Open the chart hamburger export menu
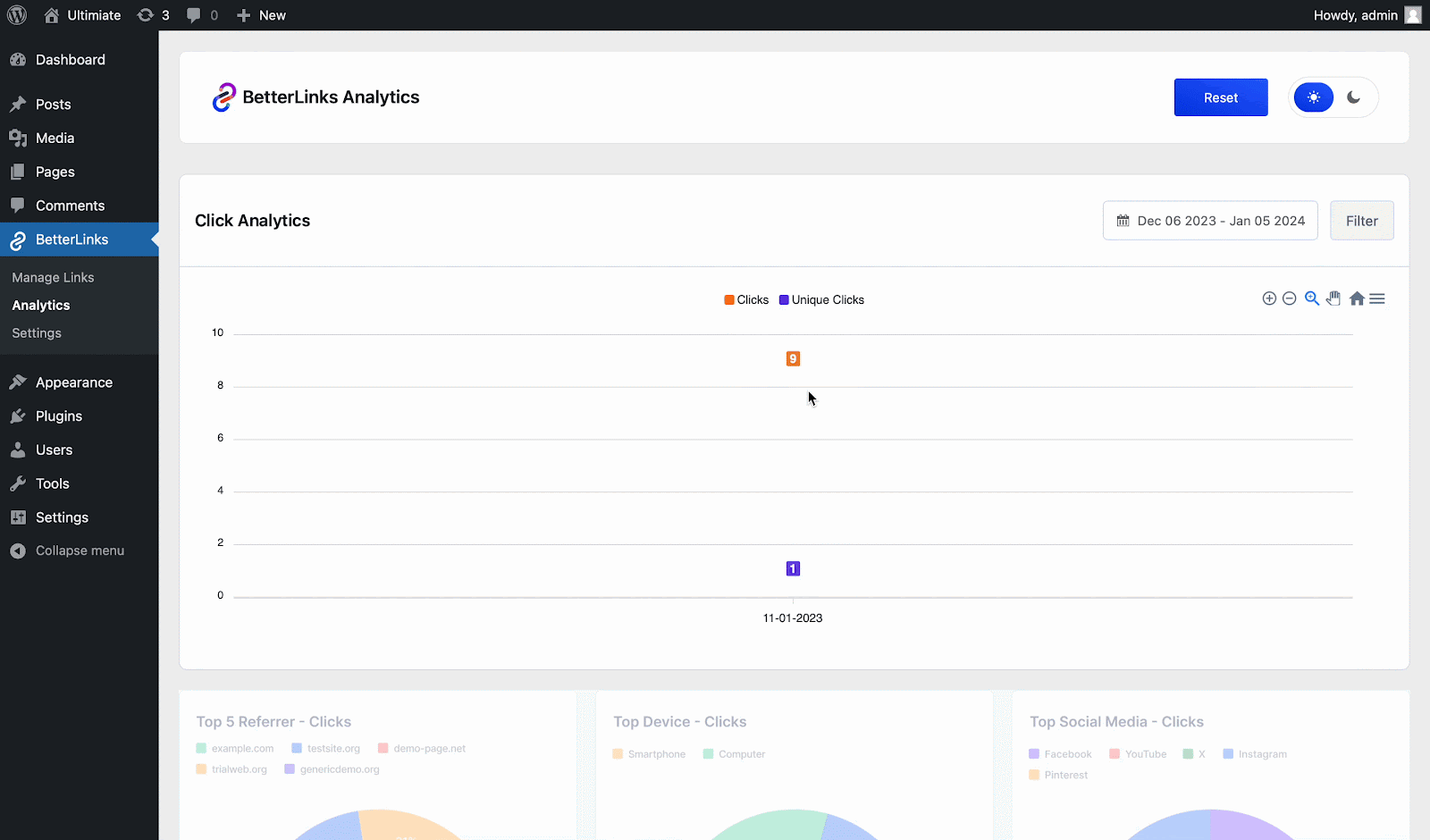 [1377, 298]
